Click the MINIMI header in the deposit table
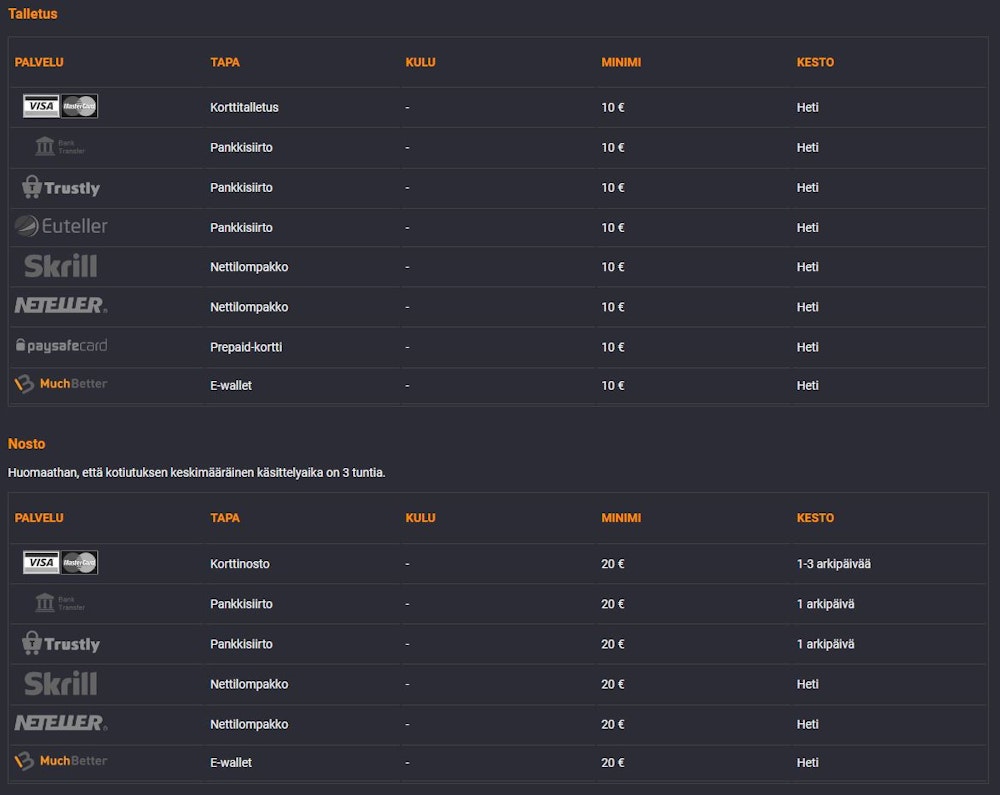Image resolution: width=1000 pixels, height=795 pixels. click(621, 62)
